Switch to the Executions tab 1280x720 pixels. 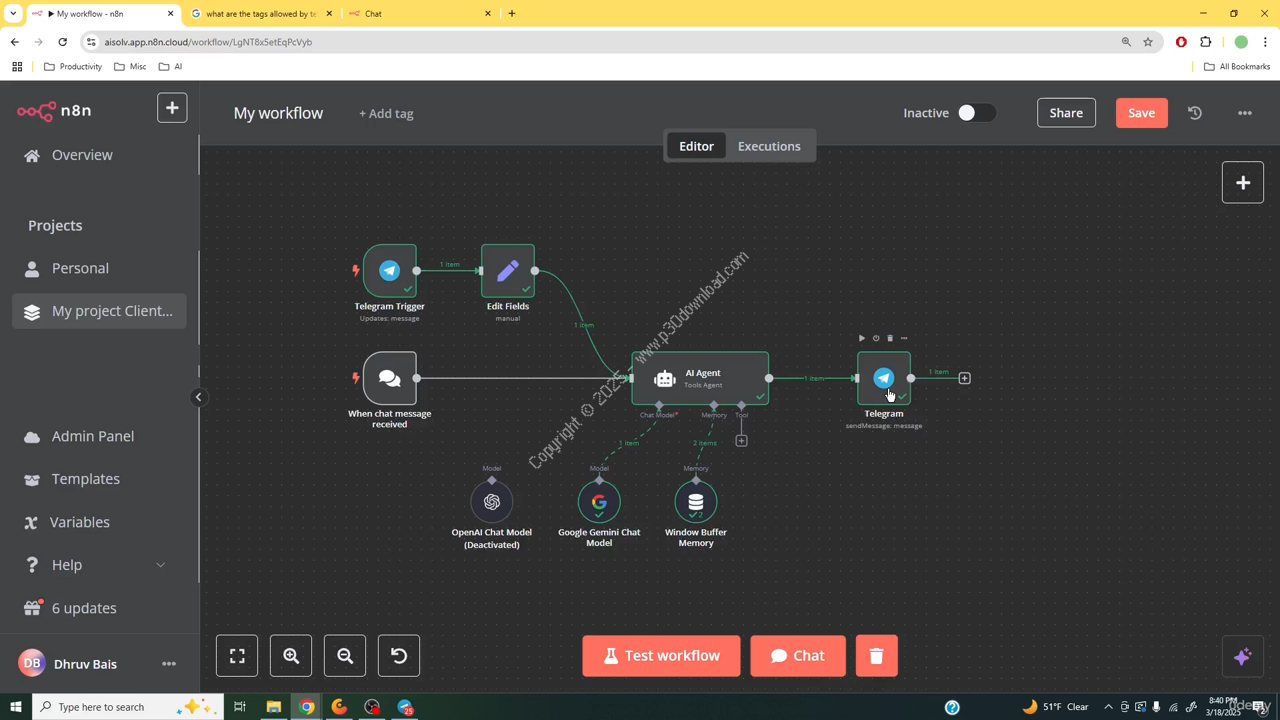(x=769, y=146)
